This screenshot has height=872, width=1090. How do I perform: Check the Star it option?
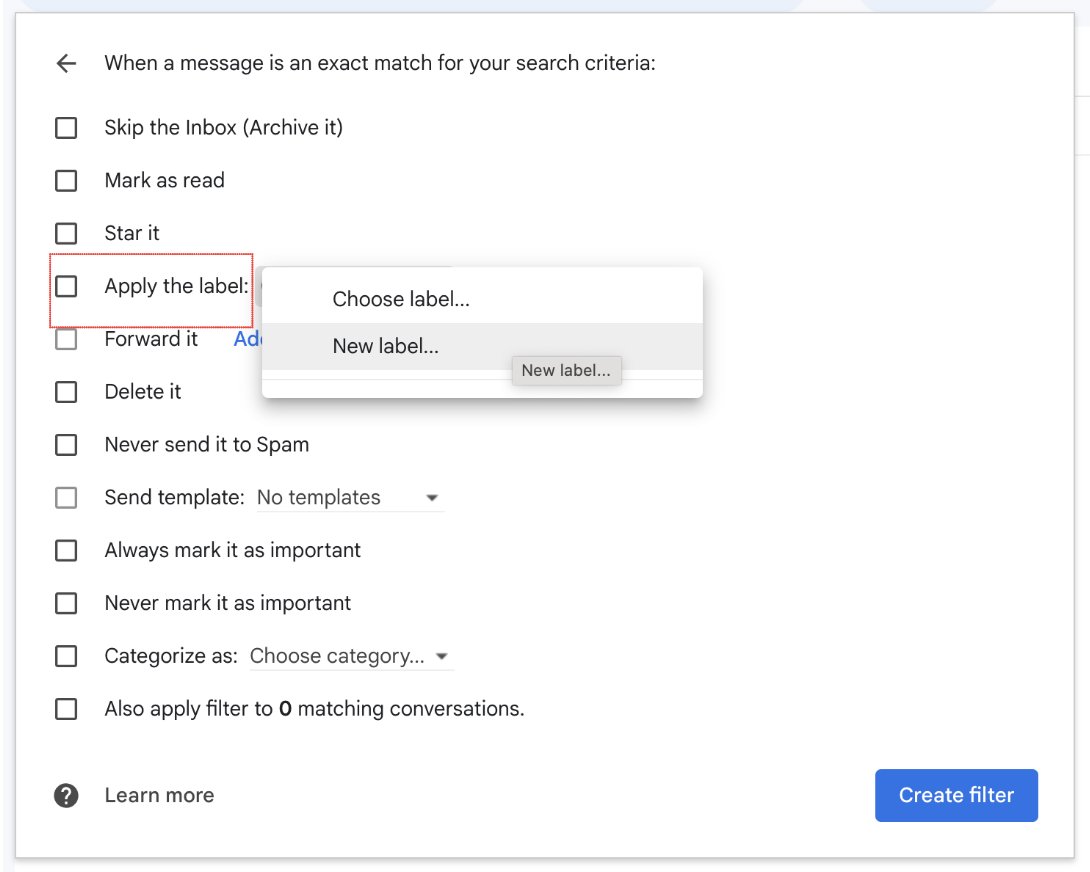click(x=65, y=233)
